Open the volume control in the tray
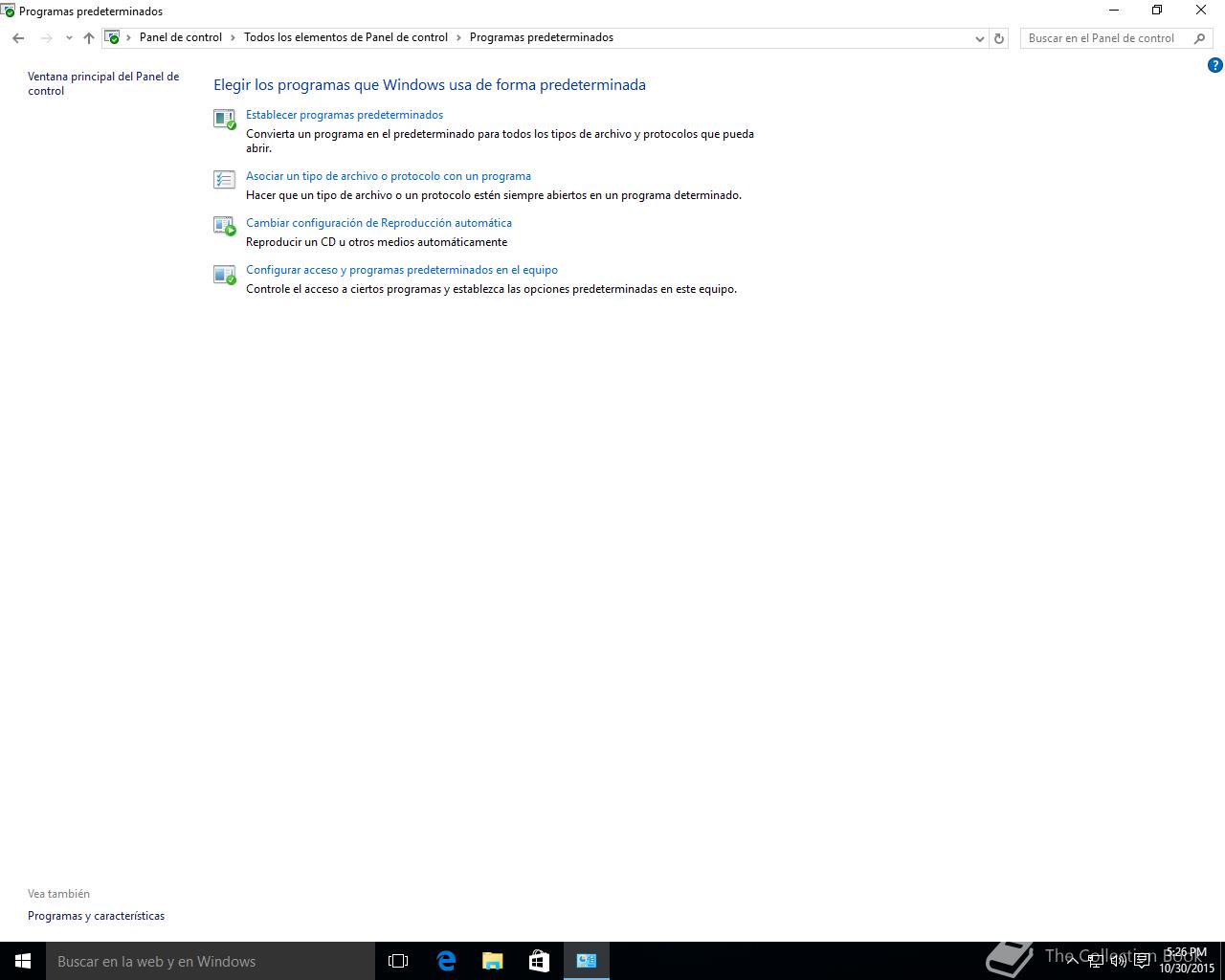The image size is (1225, 980). pyautogui.click(x=1118, y=961)
